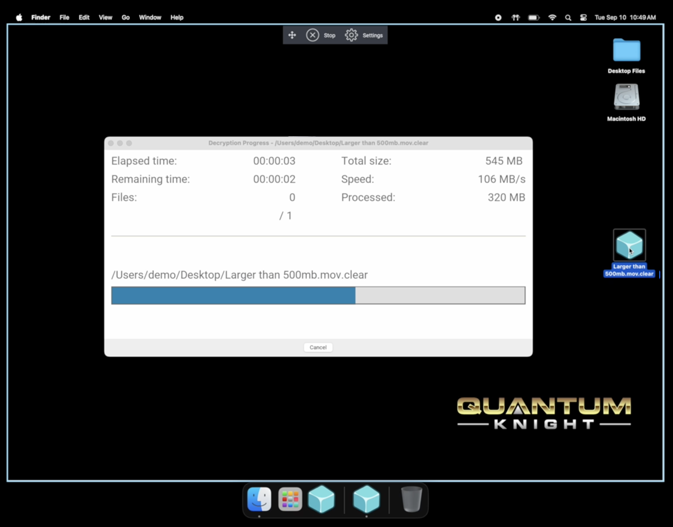Stop the screen recording
This screenshot has width=673, height=527.
[x=321, y=35]
